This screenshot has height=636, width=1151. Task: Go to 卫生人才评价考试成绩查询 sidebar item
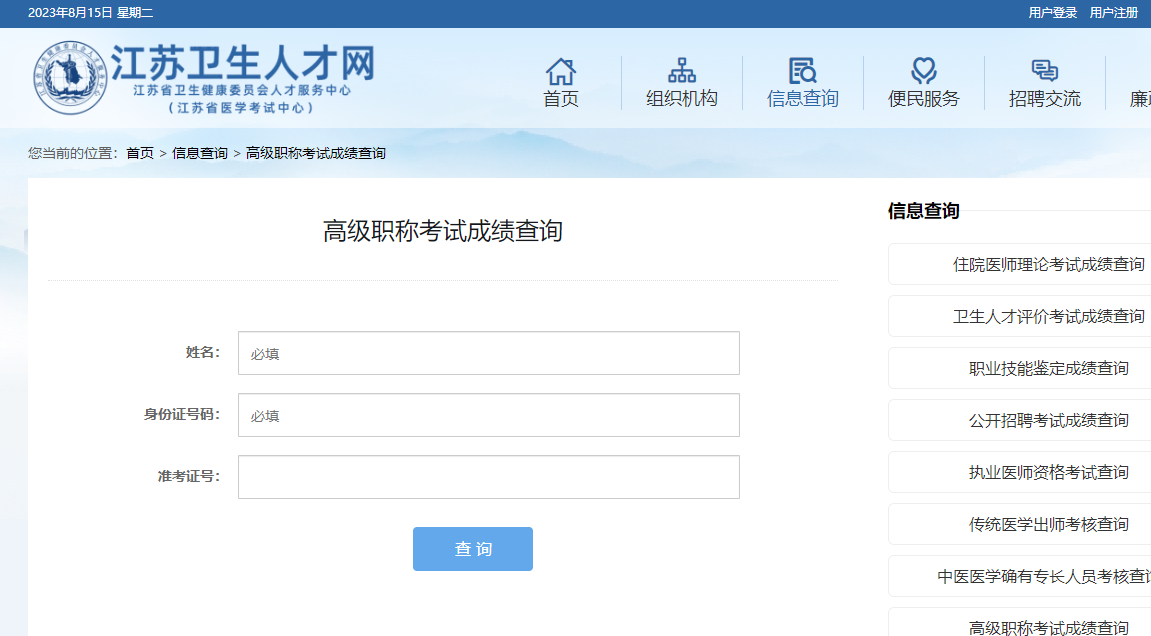(1048, 317)
